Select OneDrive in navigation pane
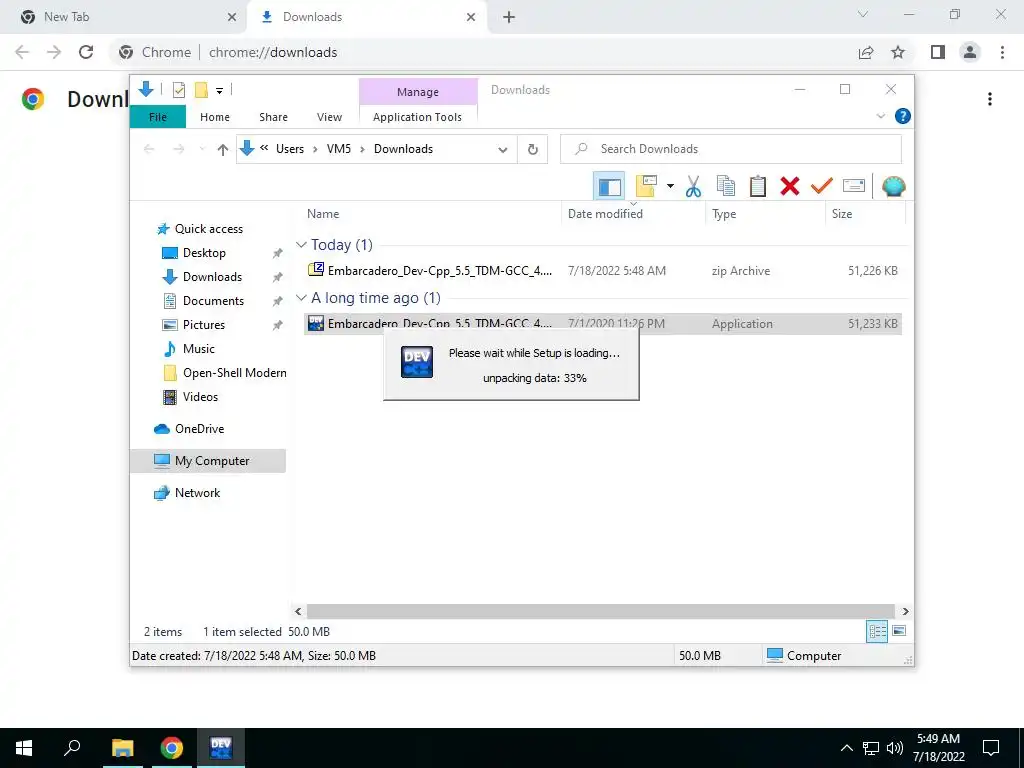Screen dimensions: 1024x768 click(199, 429)
